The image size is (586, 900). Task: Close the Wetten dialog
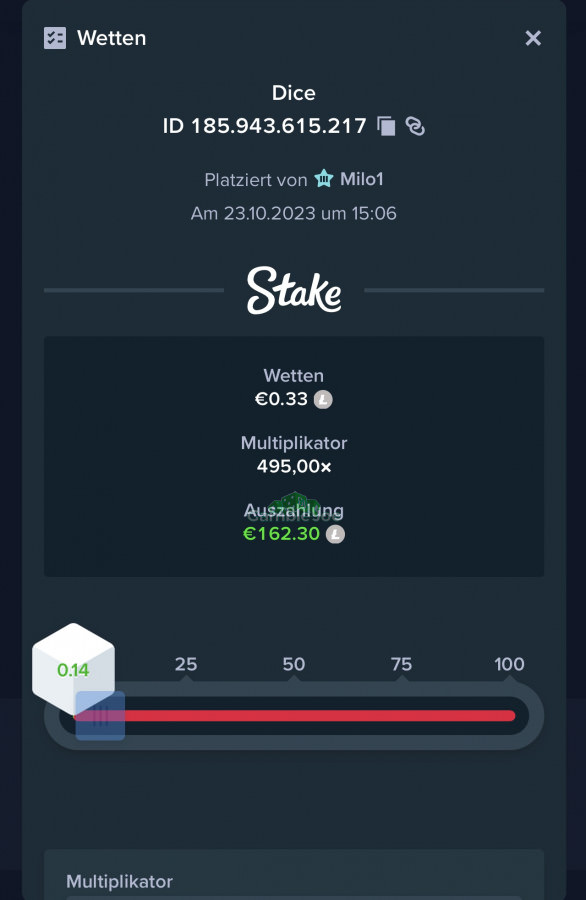click(x=533, y=38)
